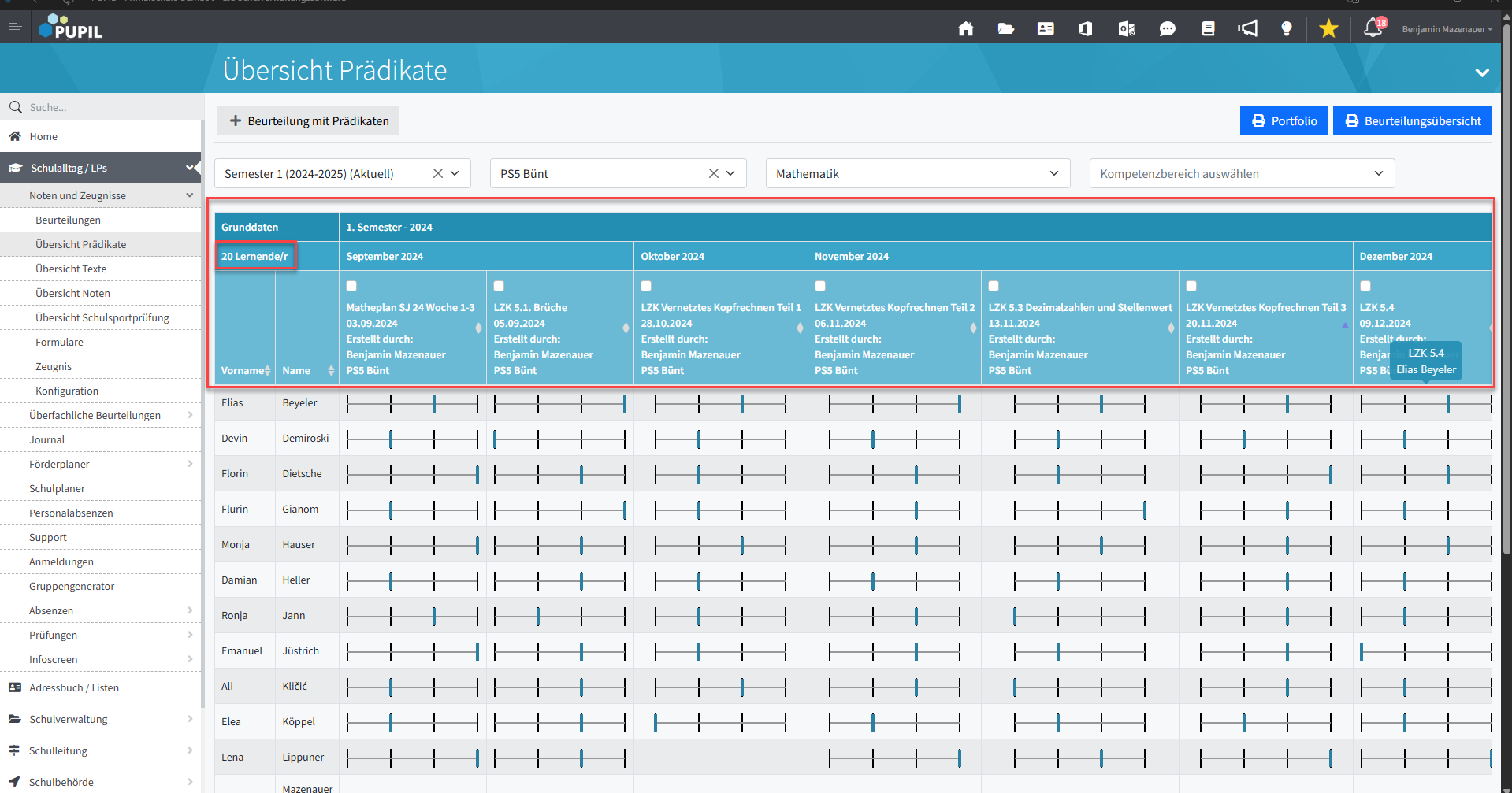This screenshot has width=1512, height=793.
Task: Click the chat speech bubble icon
Action: tap(1167, 29)
